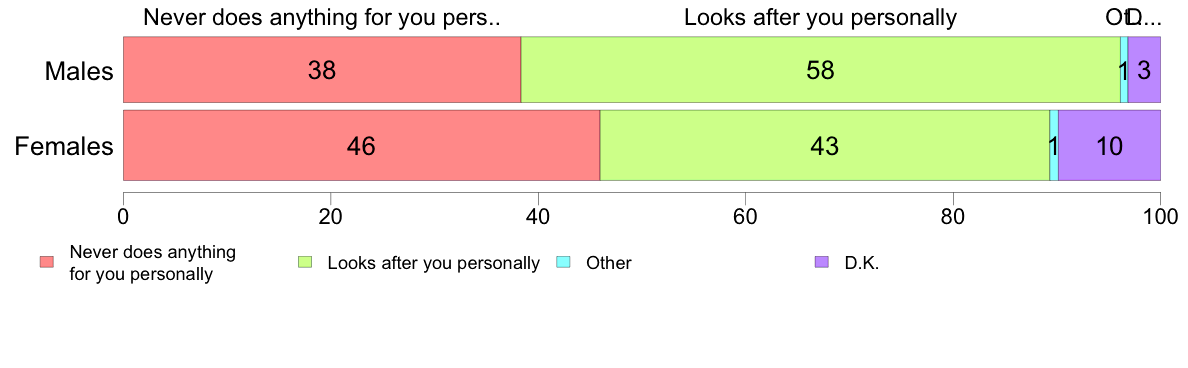The height and width of the screenshot is (368, 1188).
Task: Click the Females row label
Action: point(64,146)
